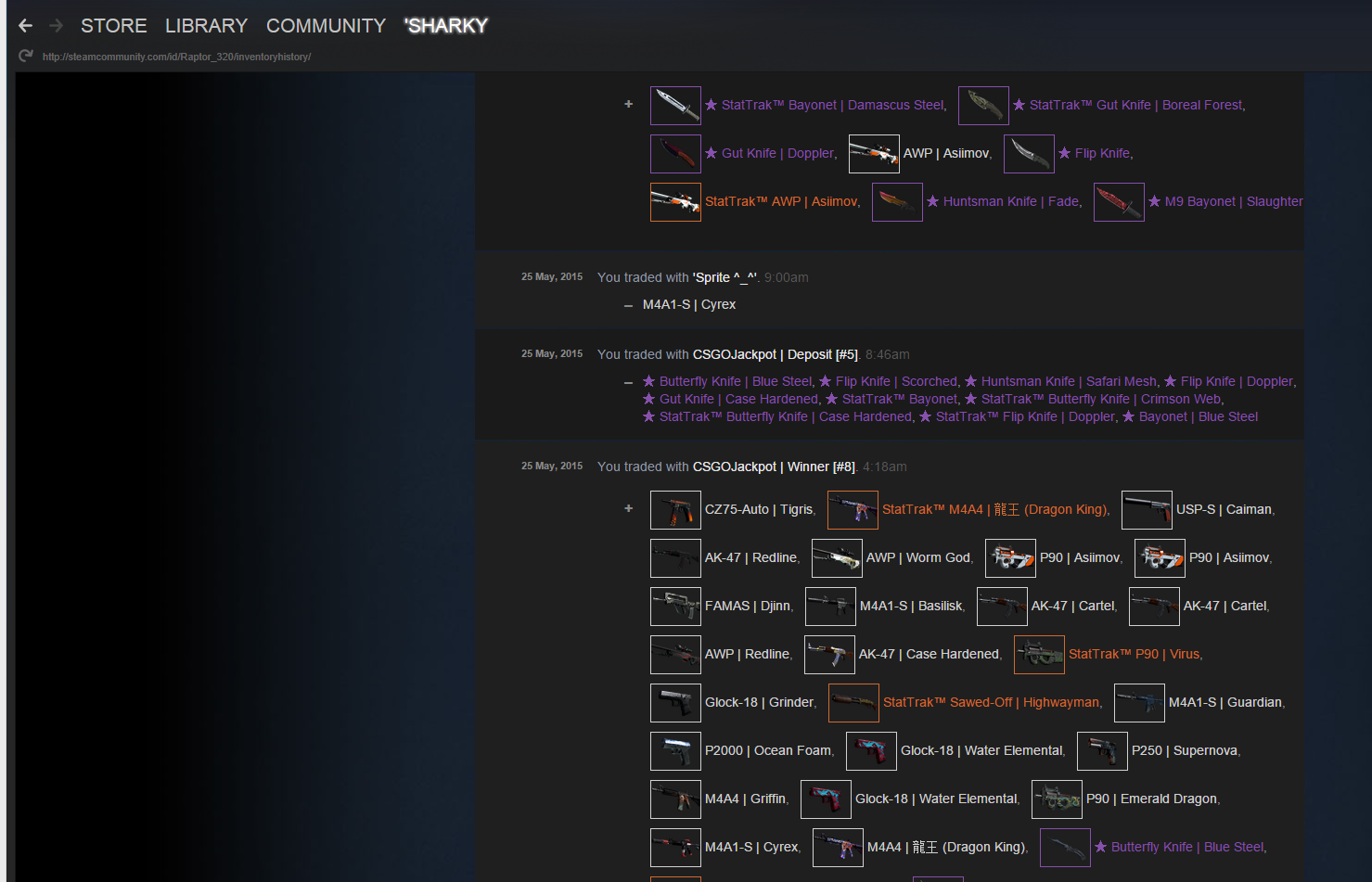Viewport: 1372px width, 882px height.
Task: Open M4A1-S Basilisk item image
Action: (830, 607)
